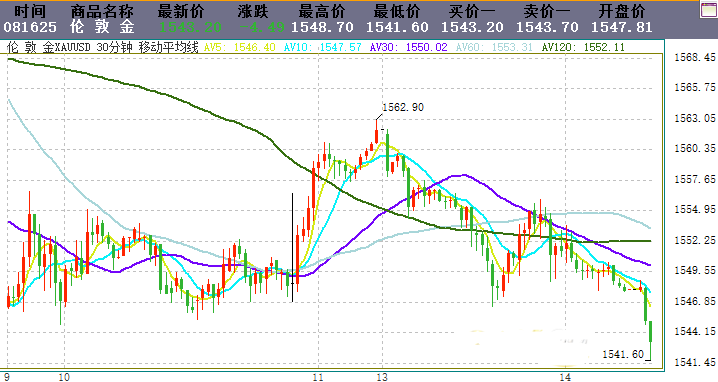
Task: Click the 最新价 column header
Action: point(181,11)
